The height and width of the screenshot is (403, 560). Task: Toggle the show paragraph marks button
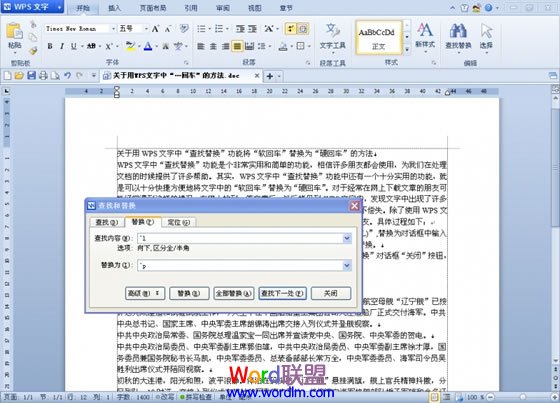tap(291, 29)
